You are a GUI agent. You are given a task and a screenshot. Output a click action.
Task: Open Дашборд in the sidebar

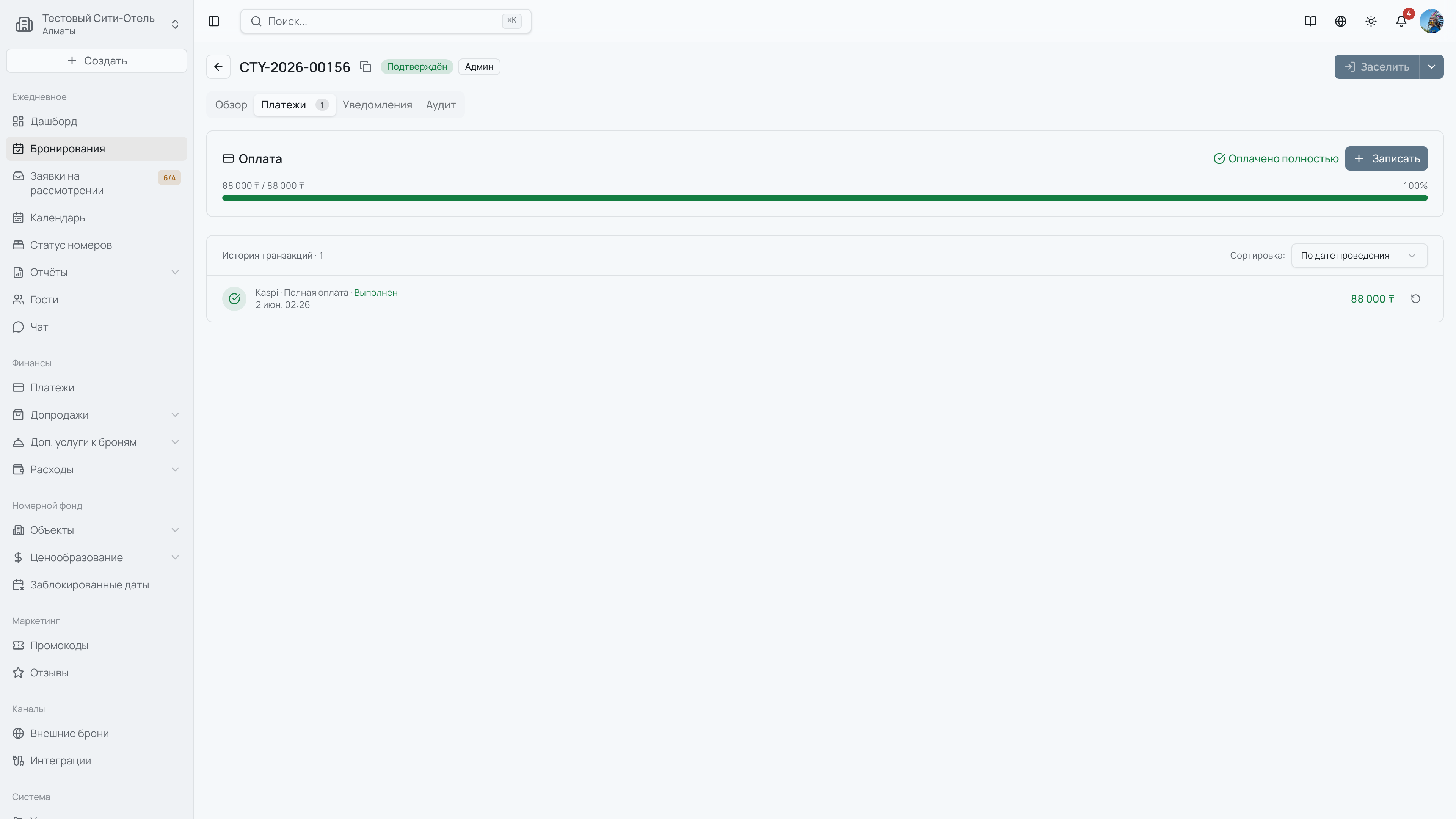click(x=97, y=121)
